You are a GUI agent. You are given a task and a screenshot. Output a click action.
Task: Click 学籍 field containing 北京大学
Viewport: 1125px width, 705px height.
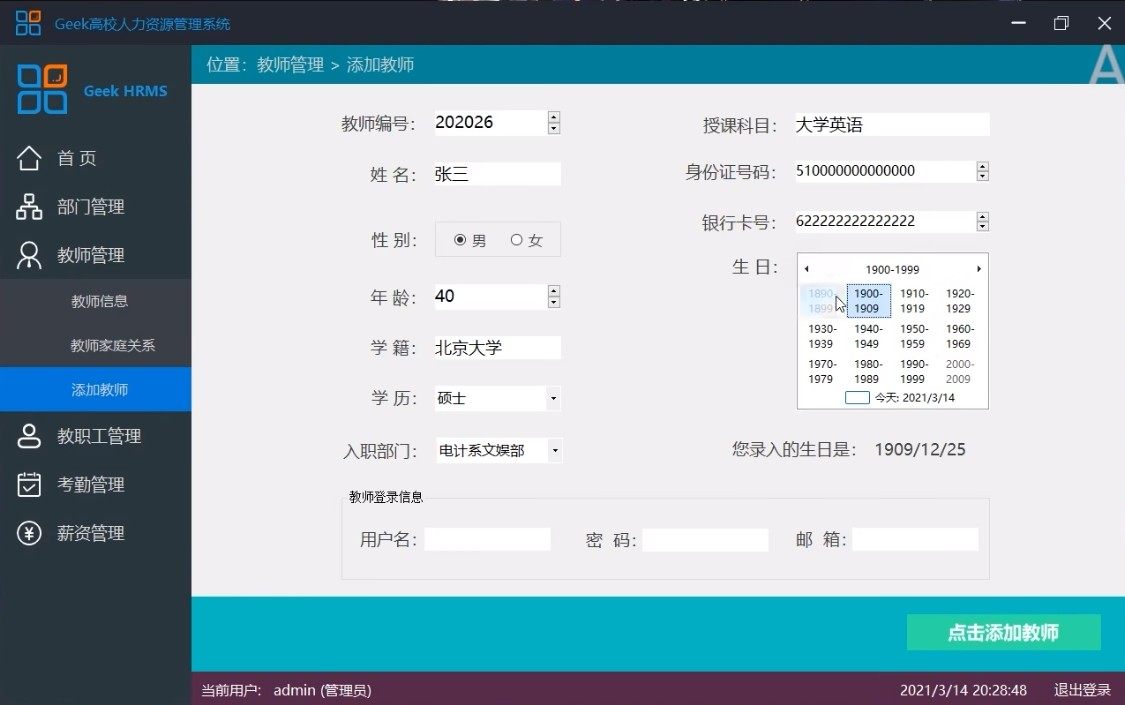497,348
